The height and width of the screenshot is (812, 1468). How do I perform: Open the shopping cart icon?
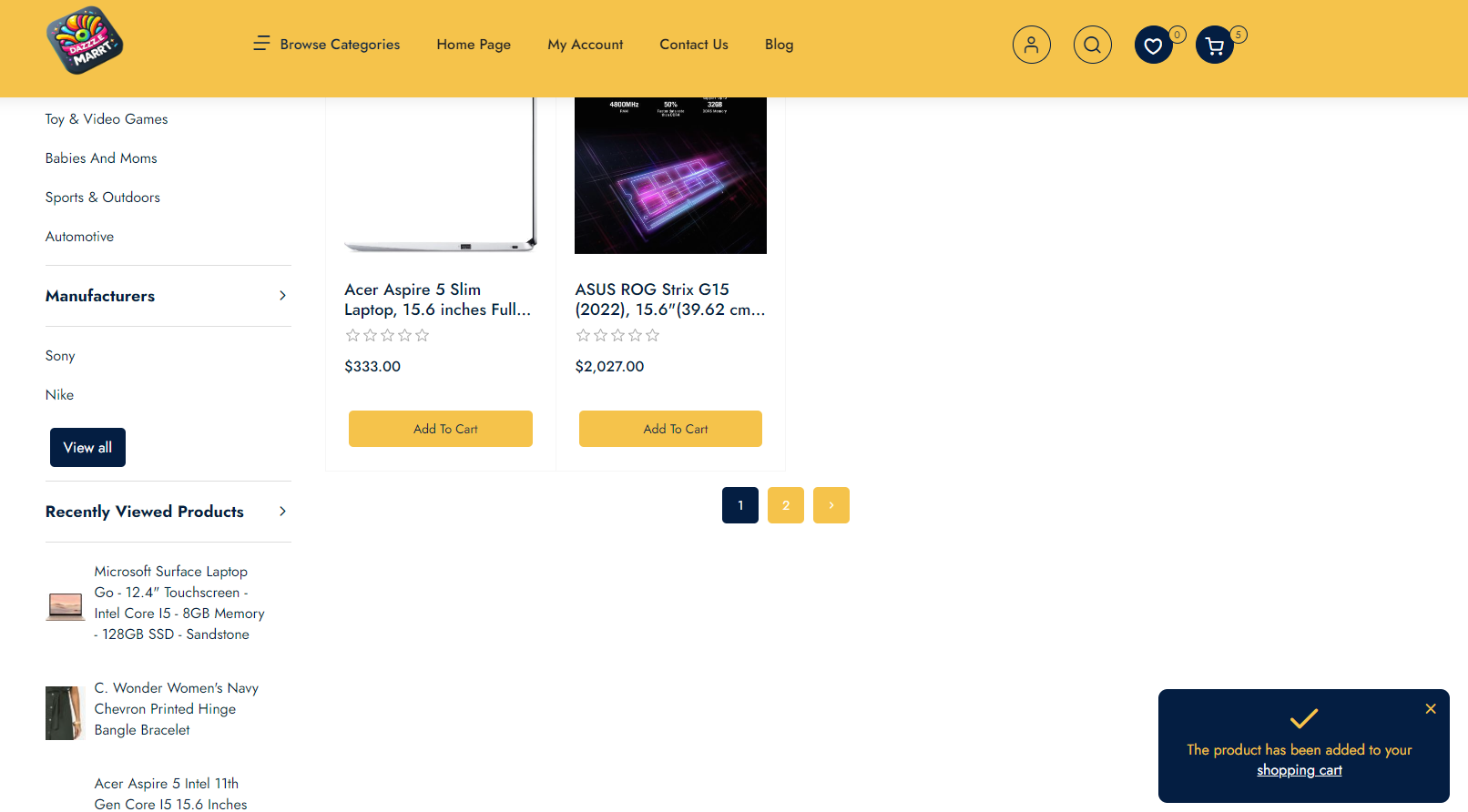tap(1214, 46)
